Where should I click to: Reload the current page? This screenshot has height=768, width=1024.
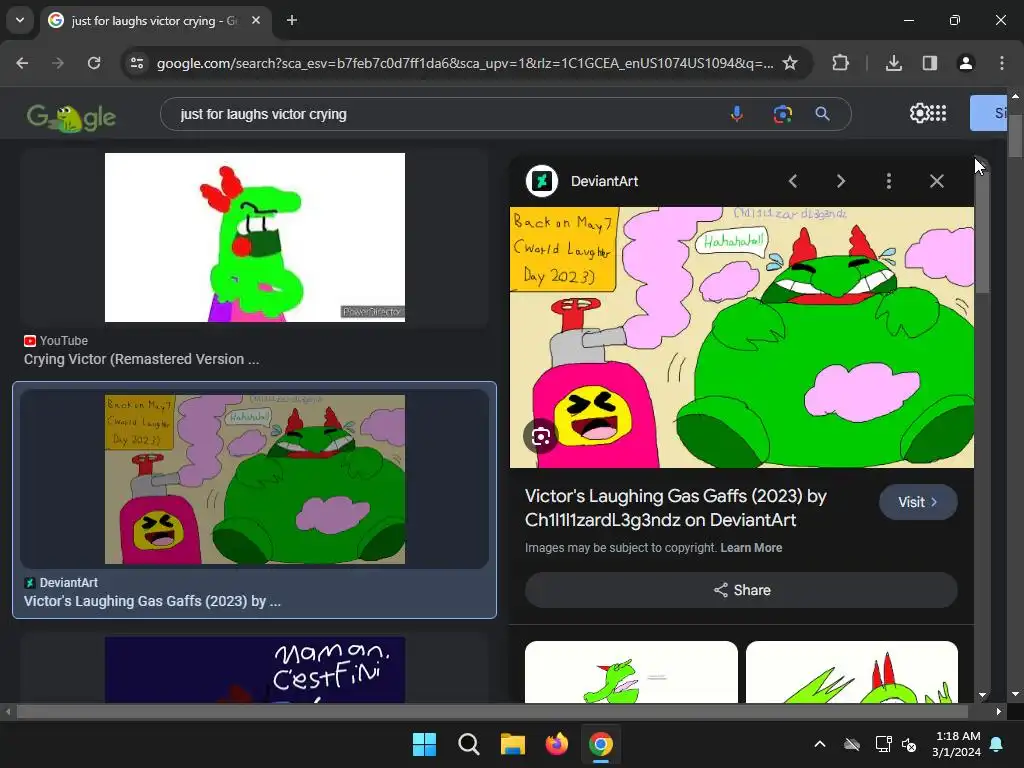click(94, 63)
